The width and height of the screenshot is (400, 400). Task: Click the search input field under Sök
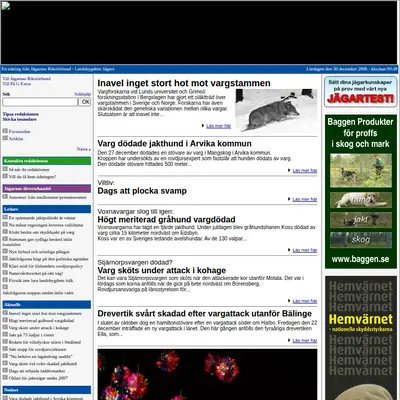click(x=40, y=102)
